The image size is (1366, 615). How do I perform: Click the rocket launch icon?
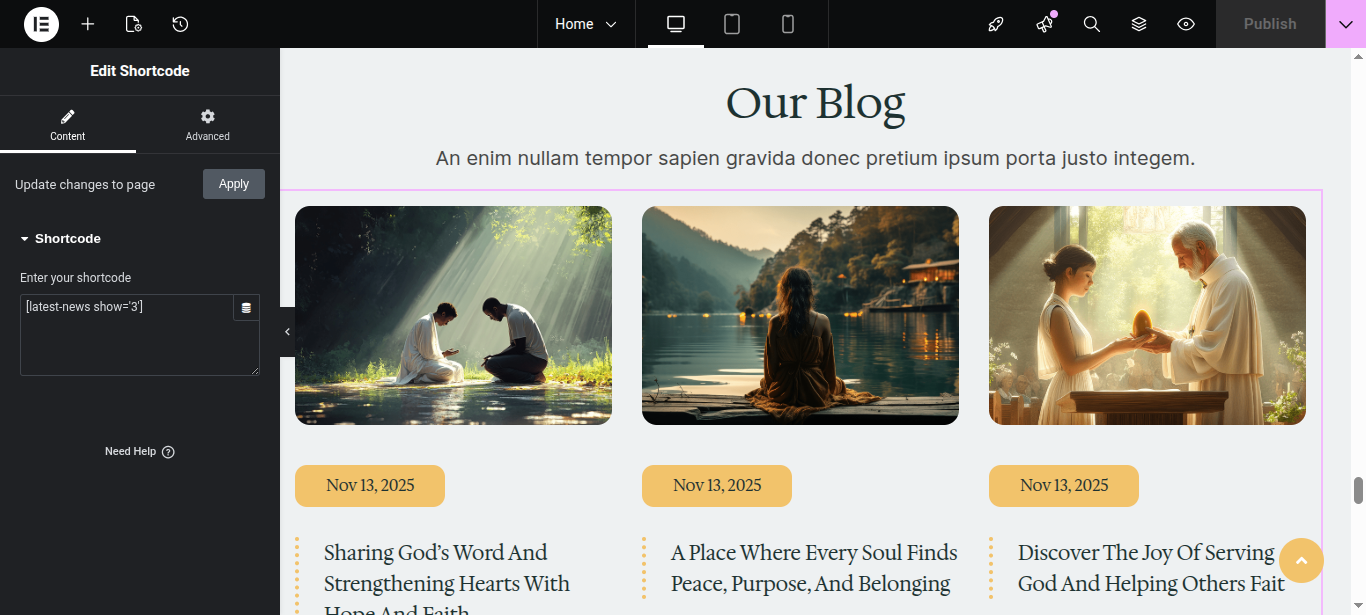tap(996, 24)
